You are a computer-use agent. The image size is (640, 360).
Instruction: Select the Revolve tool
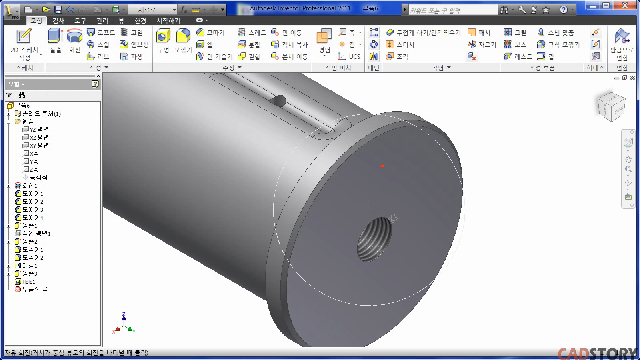pyautogui.click(x=74, y=40)
